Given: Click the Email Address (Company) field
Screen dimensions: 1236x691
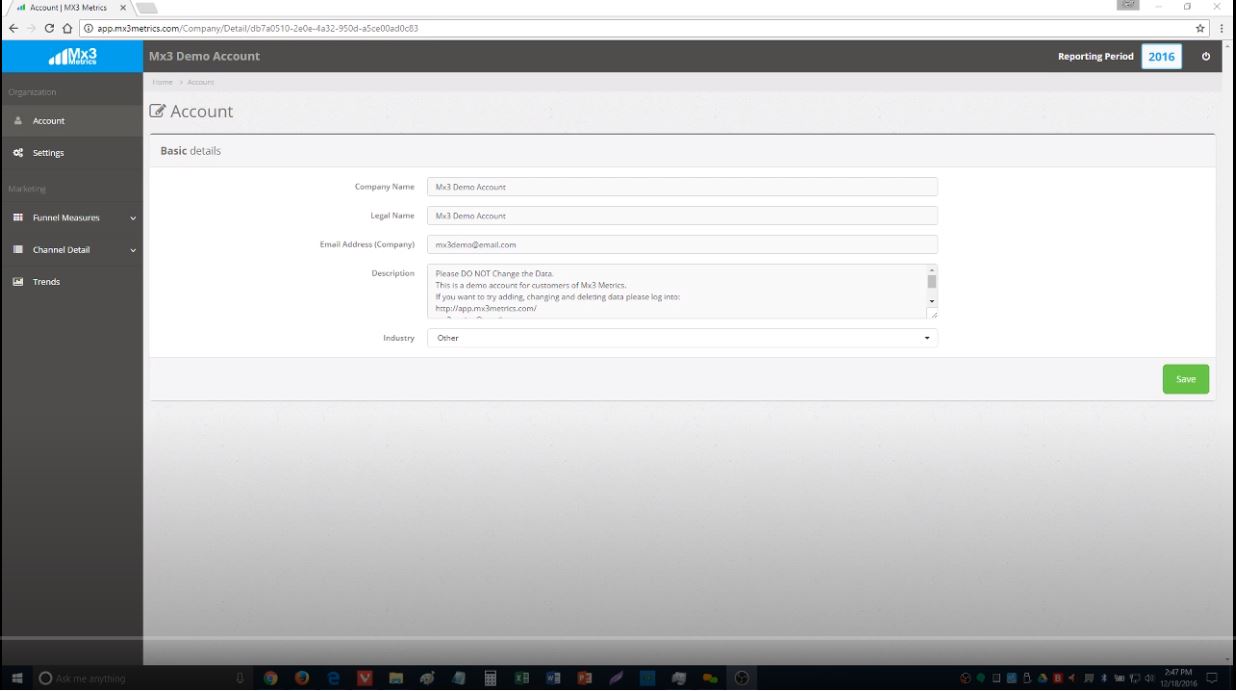Looking at the screenshot, I should tap(682, 244).
